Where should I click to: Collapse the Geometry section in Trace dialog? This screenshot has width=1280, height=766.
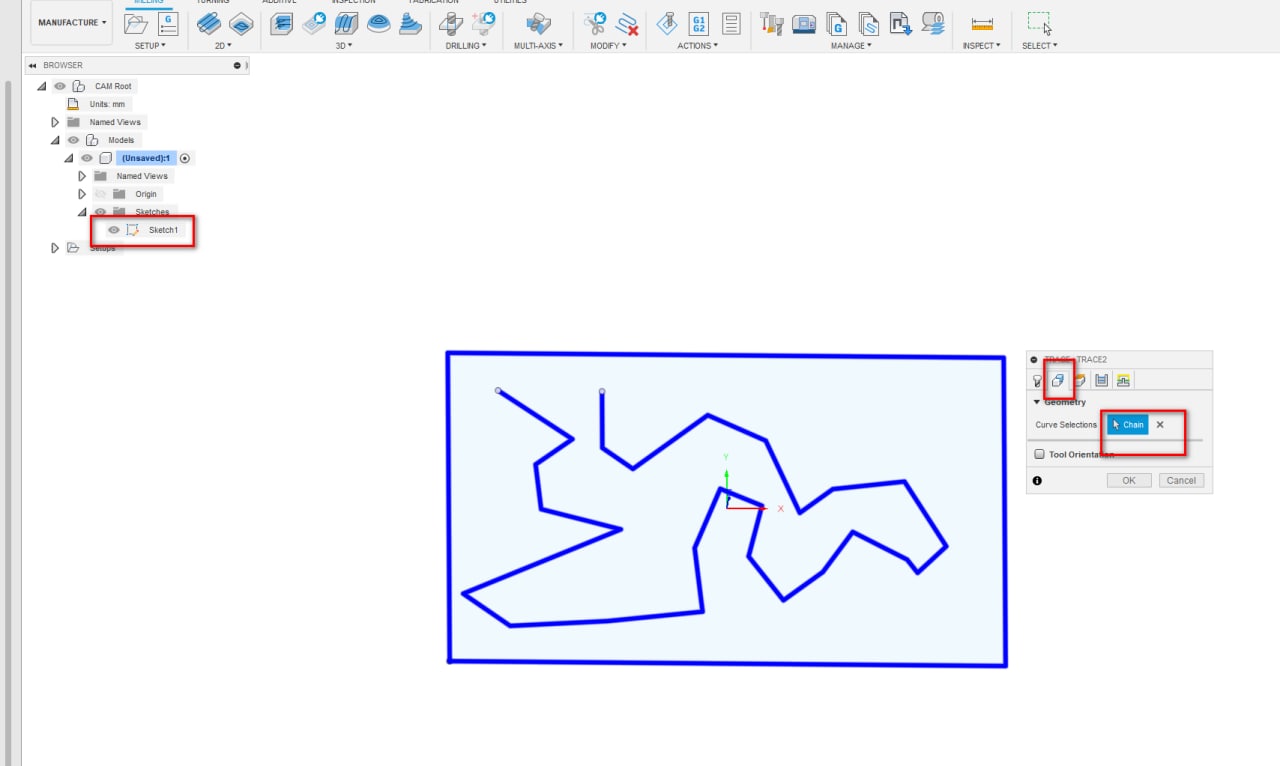(x=1037, y=402)
